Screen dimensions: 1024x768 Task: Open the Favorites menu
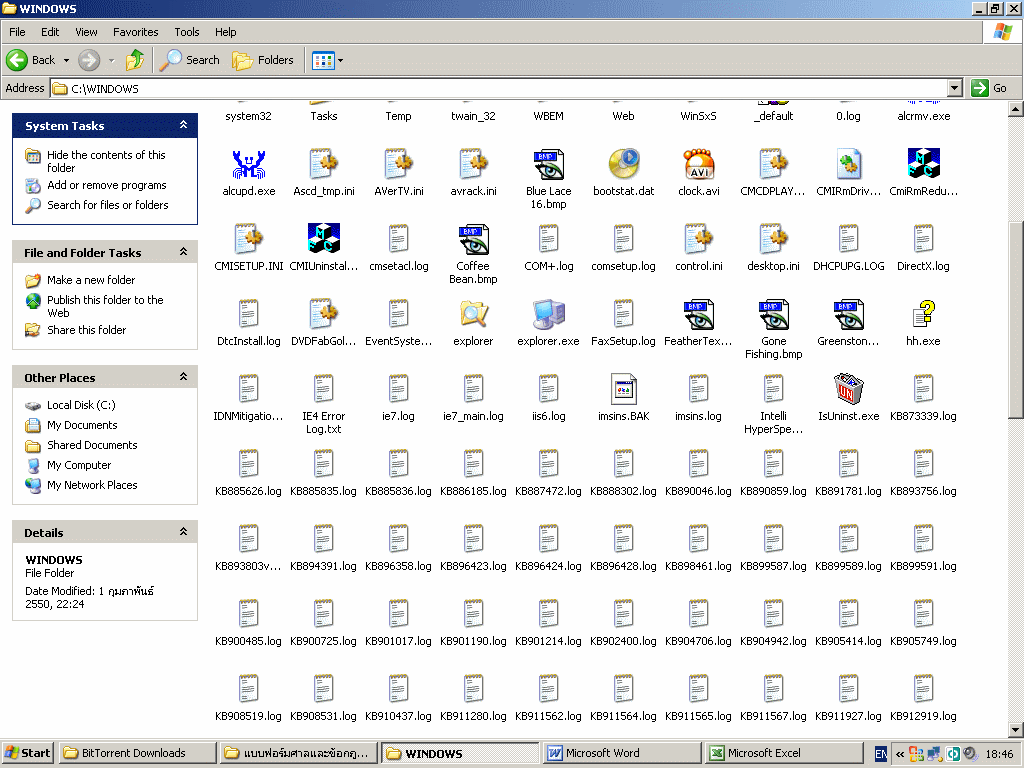point(136,32)
